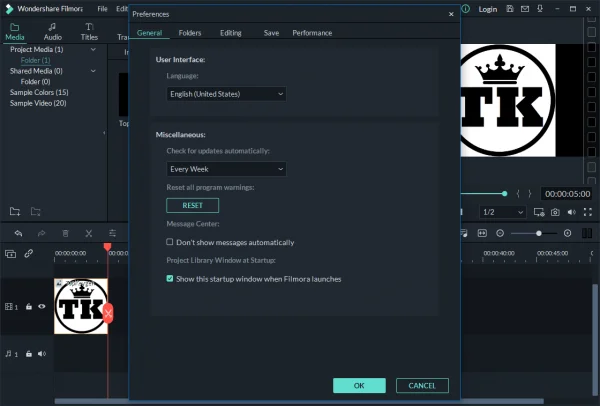Click mark-in brace in preview controls
This screenshot has width=600, height=406.
tap(518, 194)
